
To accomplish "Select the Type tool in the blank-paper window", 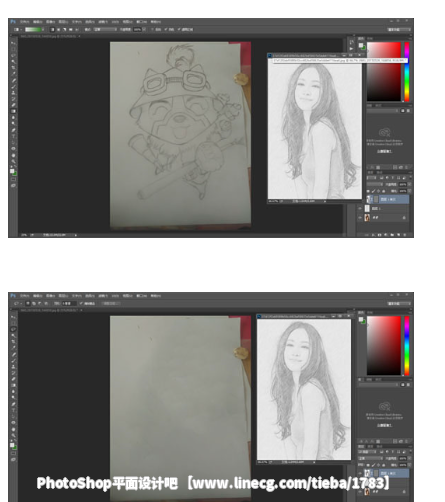I will [13, 410].
